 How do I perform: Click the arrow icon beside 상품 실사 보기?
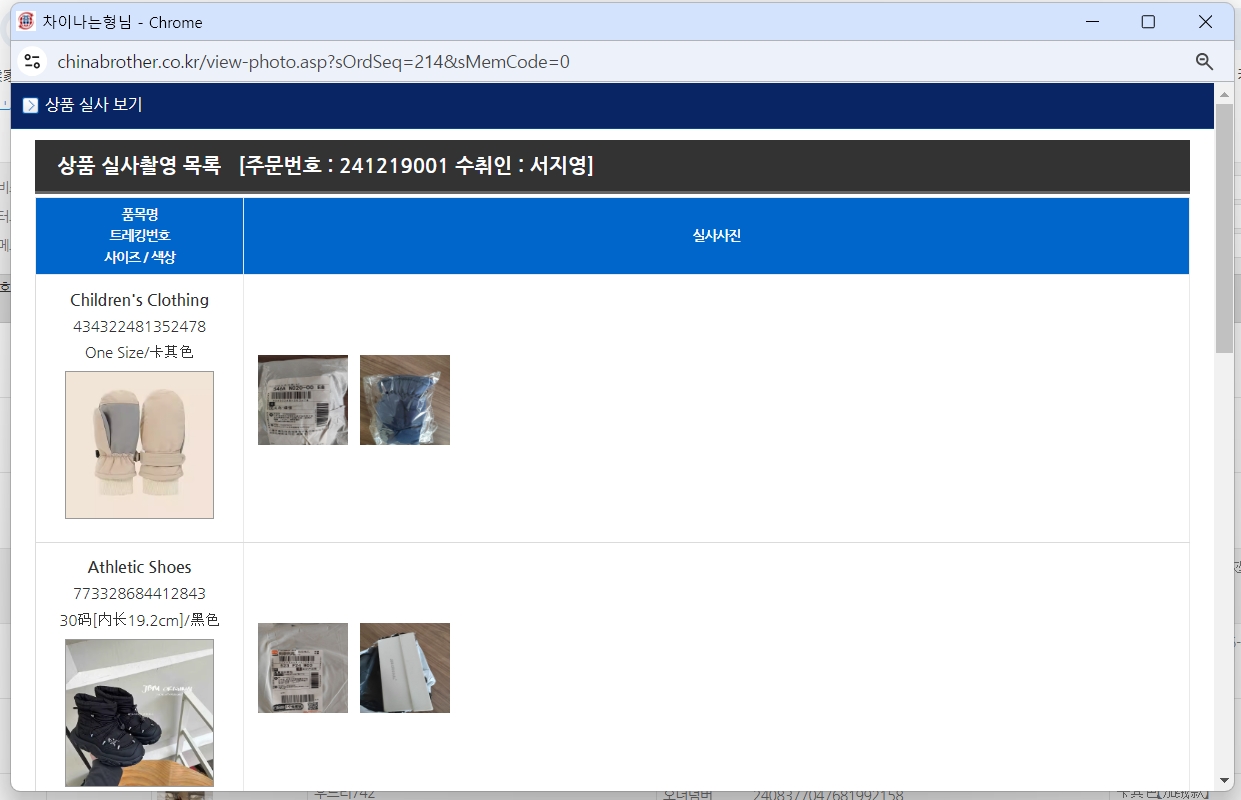click(30, 105)
